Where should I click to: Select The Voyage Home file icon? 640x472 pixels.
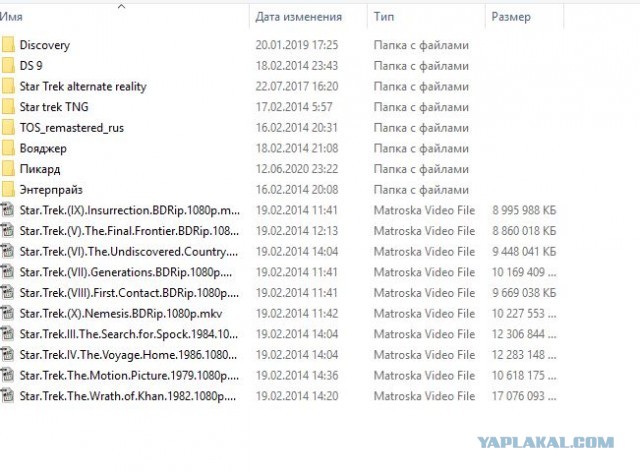(x=7, y=354)
